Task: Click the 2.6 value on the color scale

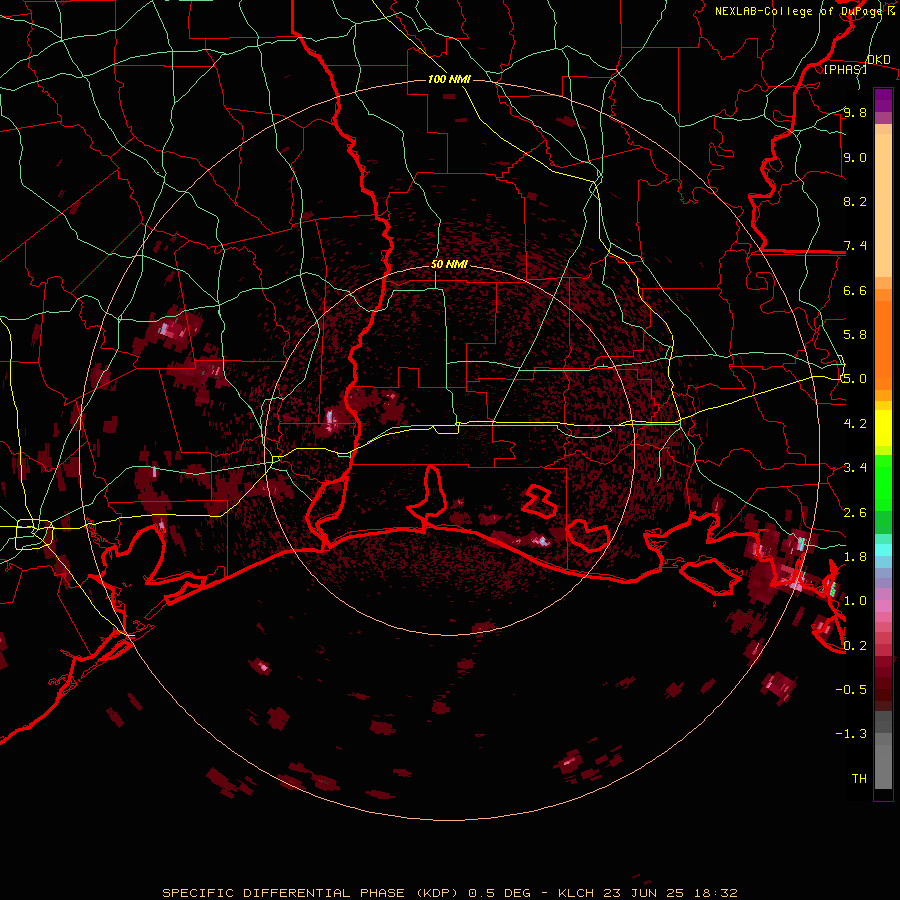Action: (x=855, y=513)
